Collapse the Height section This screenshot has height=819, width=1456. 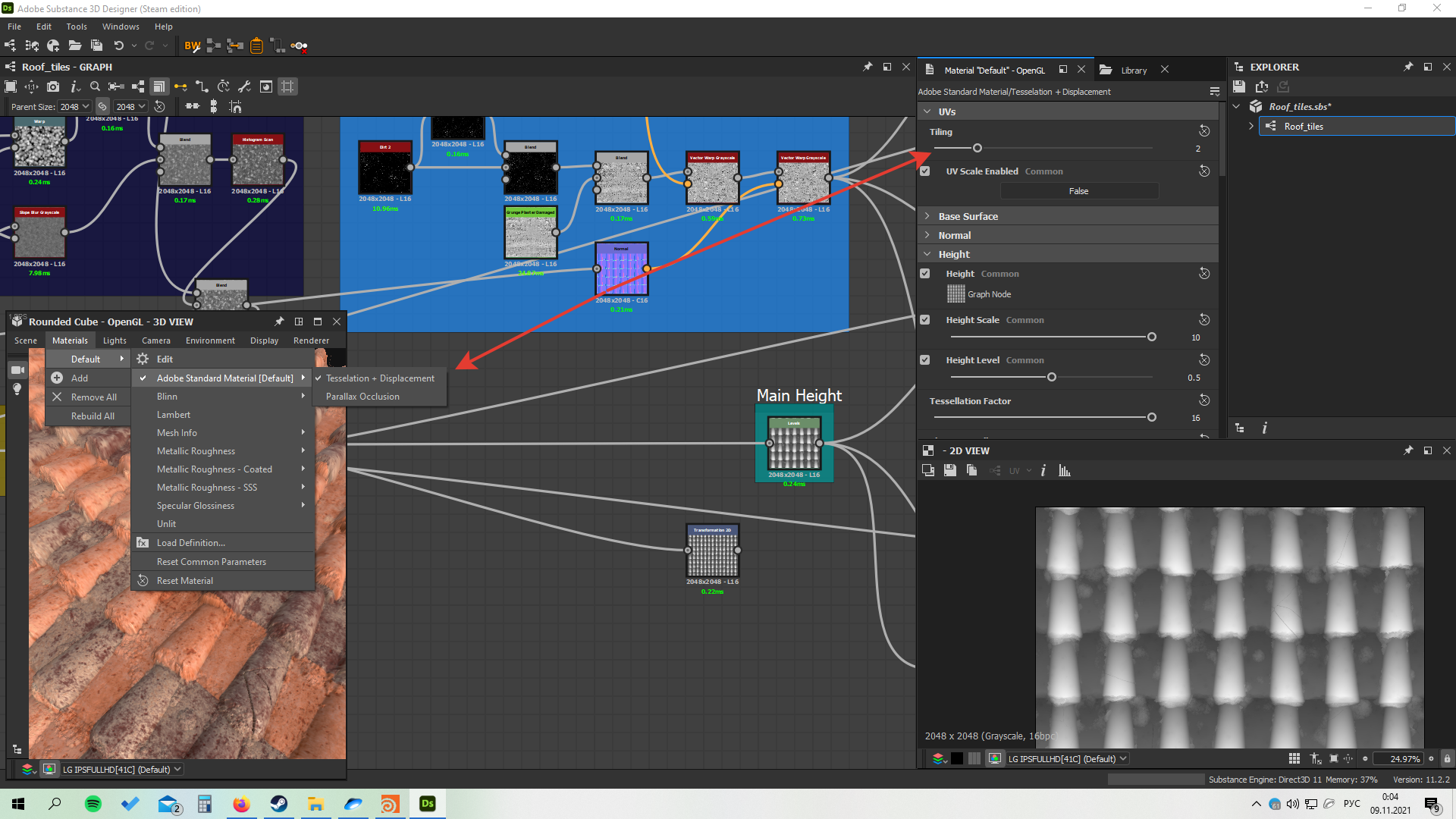click(x=927, y=254)
